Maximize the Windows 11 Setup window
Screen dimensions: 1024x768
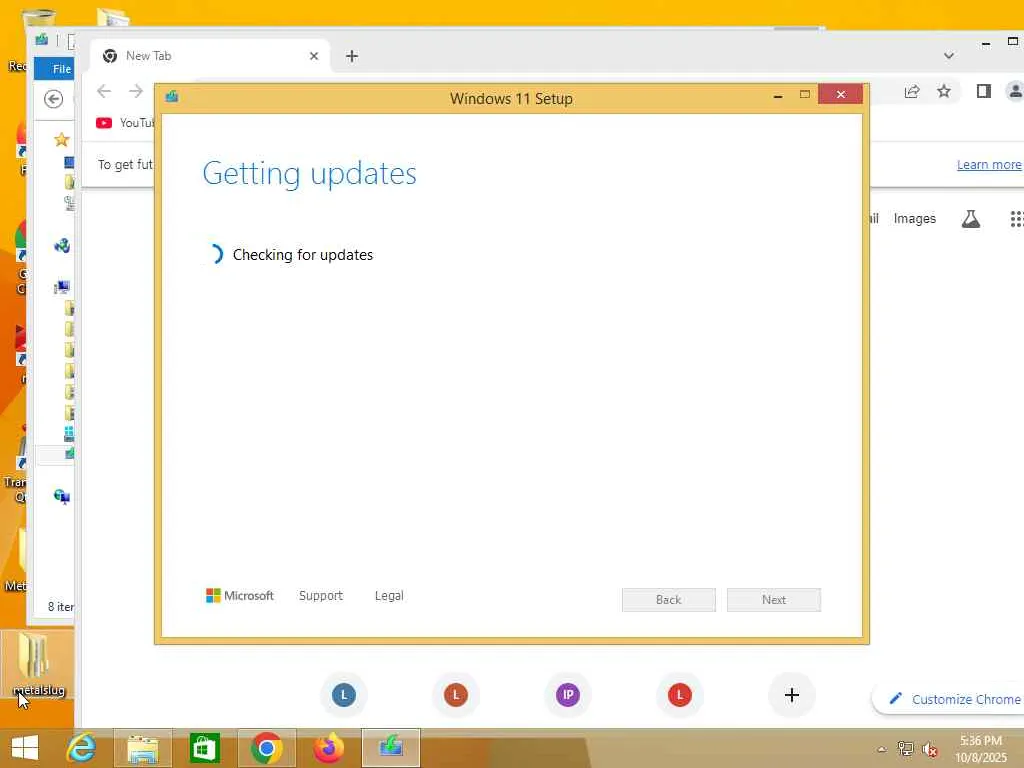(805, 95)
